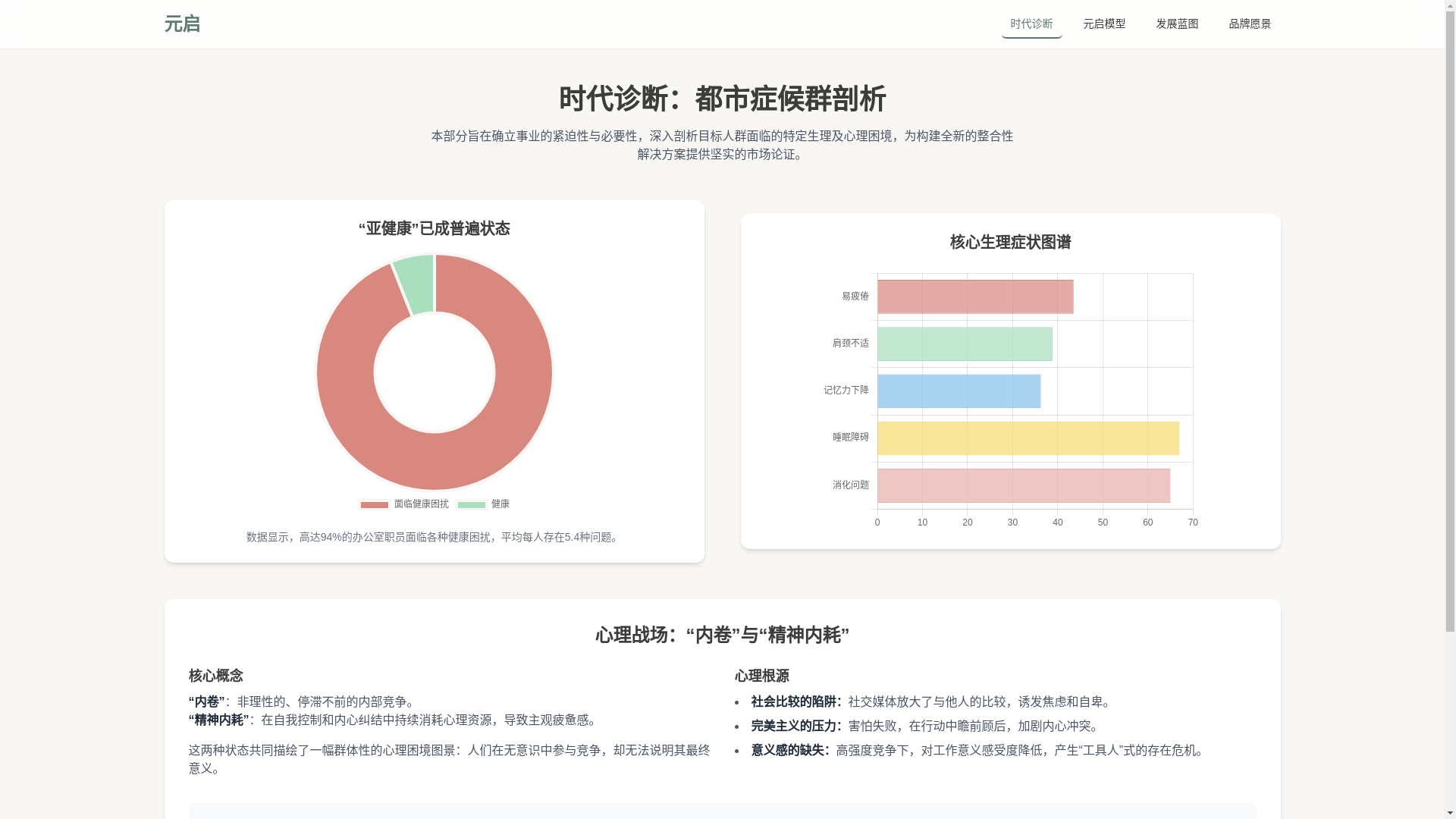Image resolution: width=1456 pixels, height=819 pixels.
Task: Click the 睡眠障碍 yellow bar
Action: click(x=1028, y=438)
